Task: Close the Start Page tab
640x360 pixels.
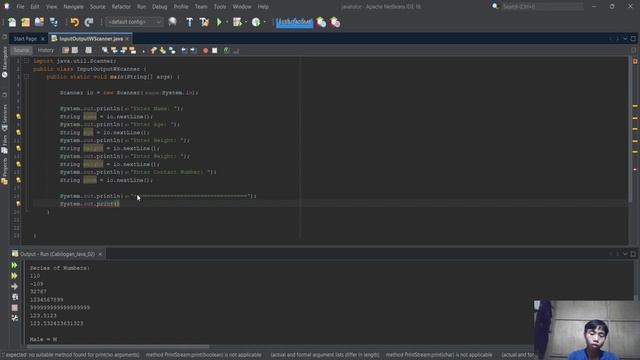Action: click(x=42, y=39)
